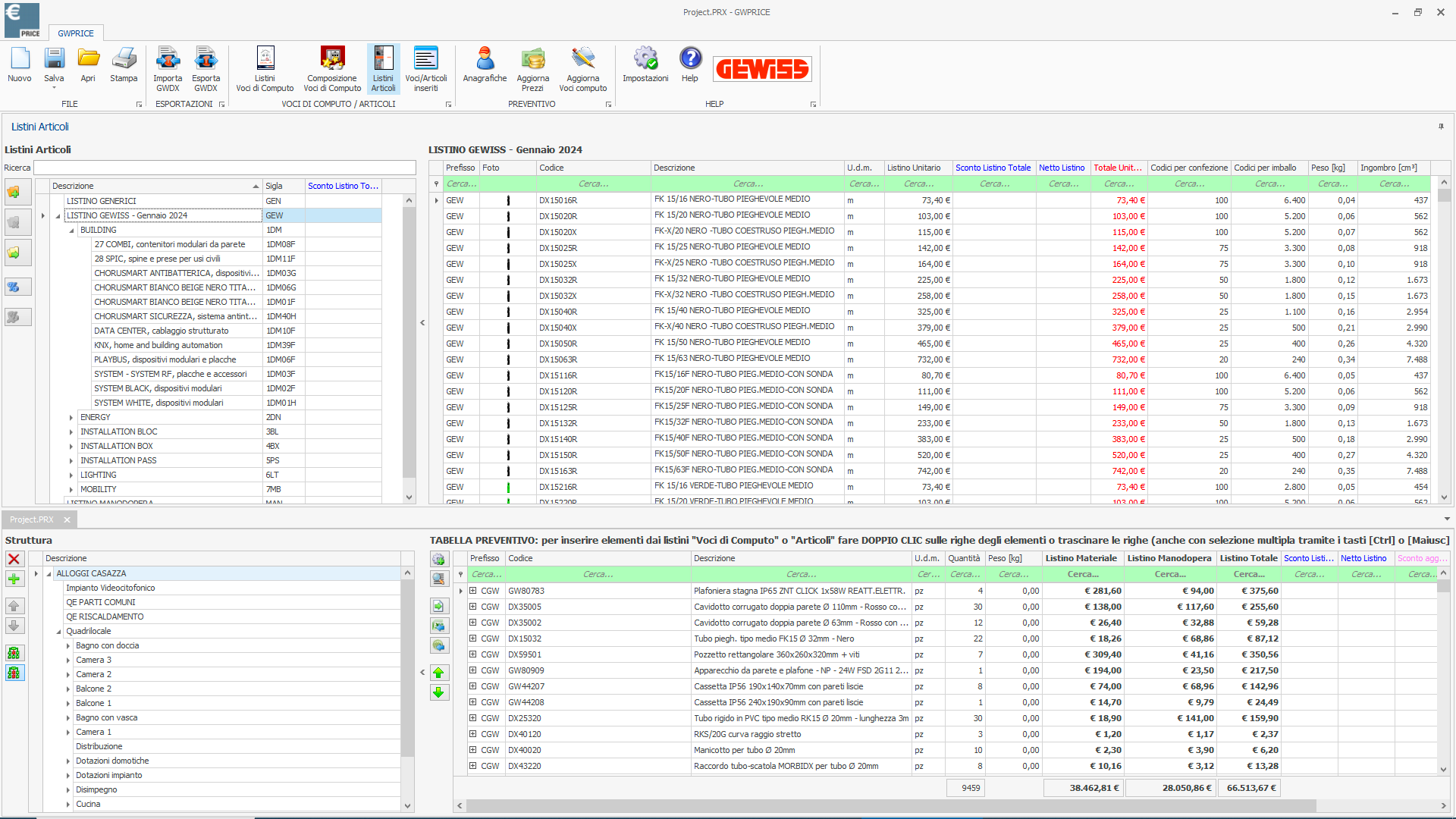Expand quote row GW80783 details
Viewport: 1456px width, 819px height.
[472, 591]
